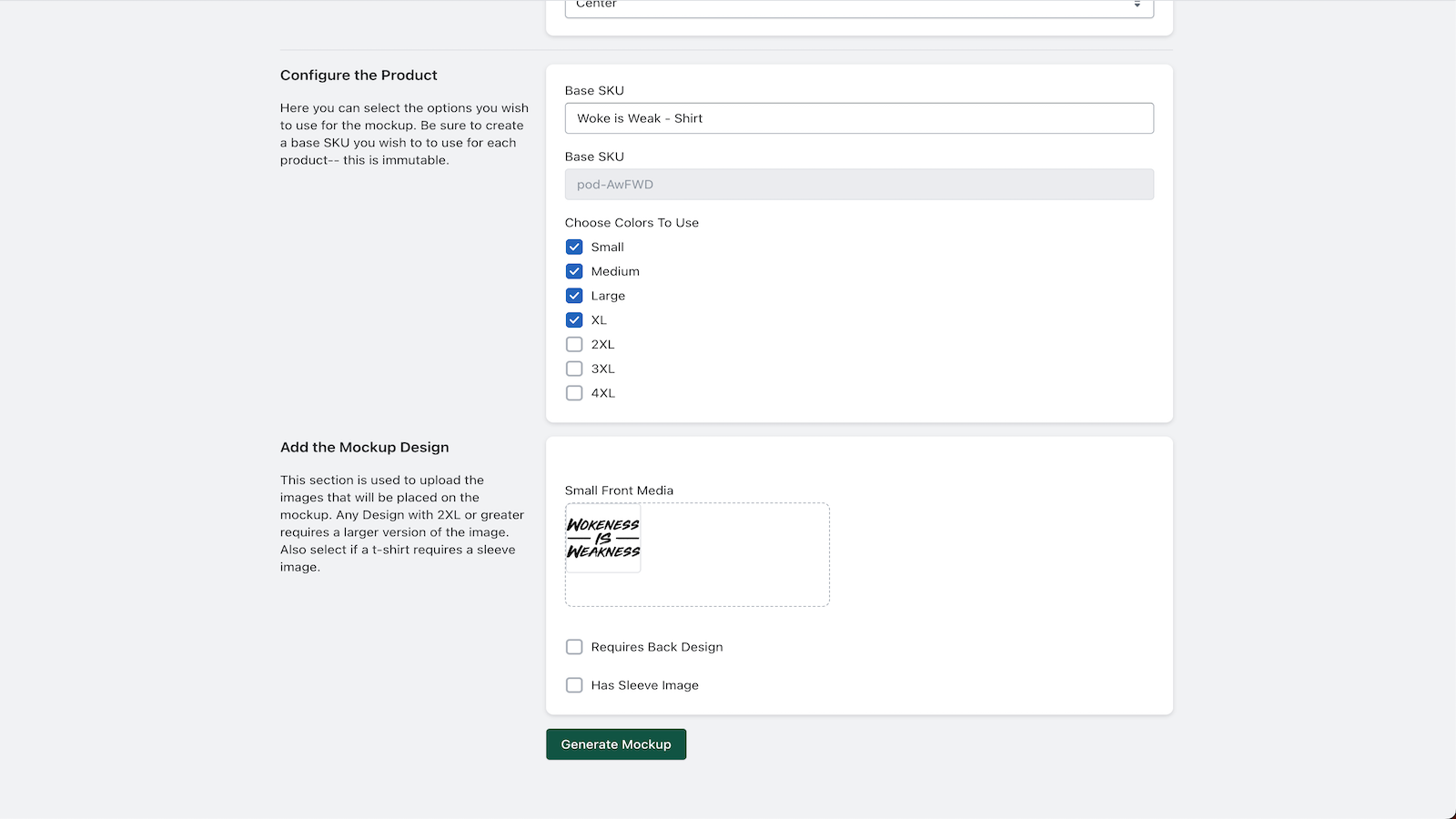Select the Wokeness is Weakness thumbnail
Screen dimensions: 1456x819
[603, 539]
